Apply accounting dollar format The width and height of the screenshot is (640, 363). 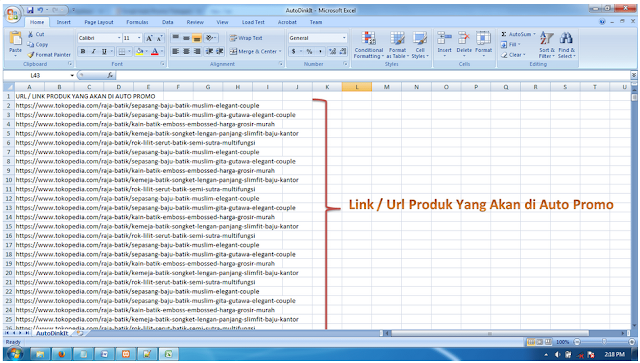(x=293, y=51)
